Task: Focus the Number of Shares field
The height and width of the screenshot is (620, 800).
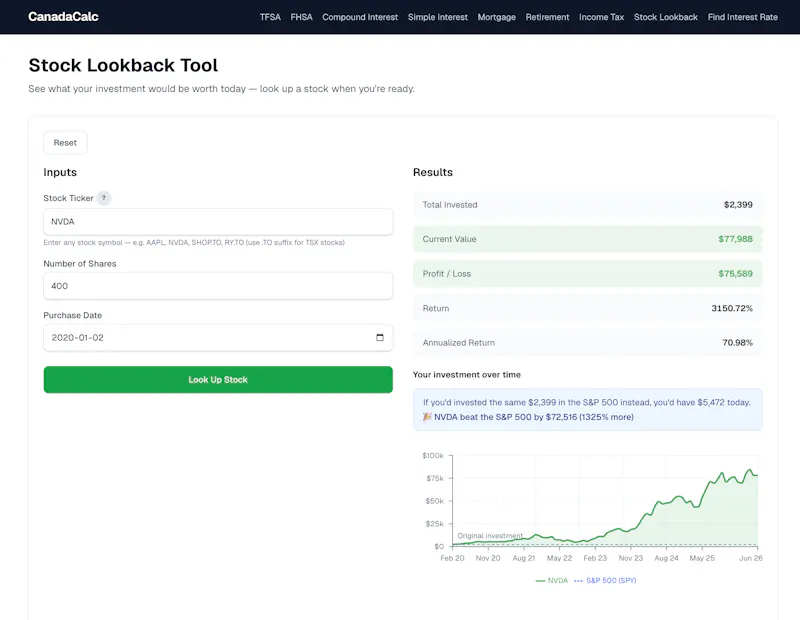Action: pyautogui.click(x=218, y=286)
